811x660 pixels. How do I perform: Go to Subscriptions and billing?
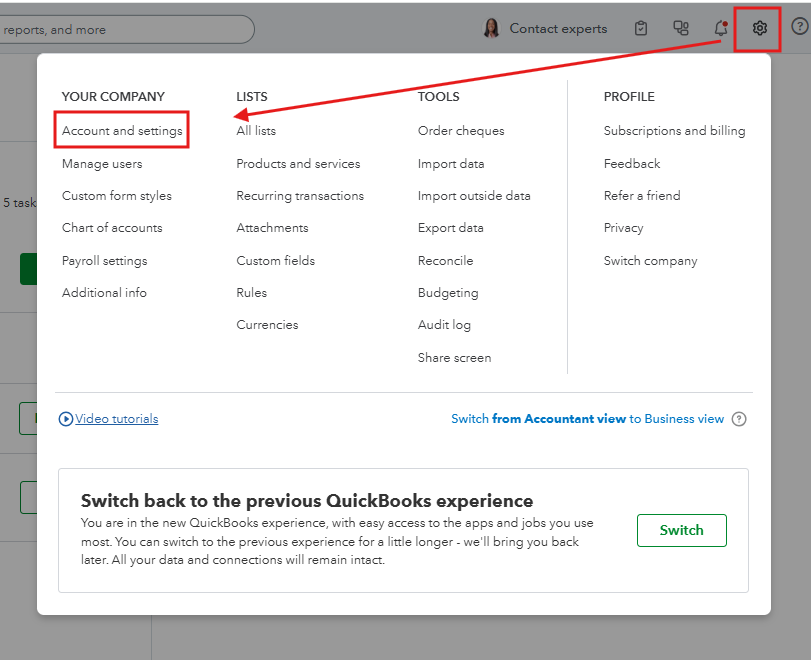tap(674, 131)
